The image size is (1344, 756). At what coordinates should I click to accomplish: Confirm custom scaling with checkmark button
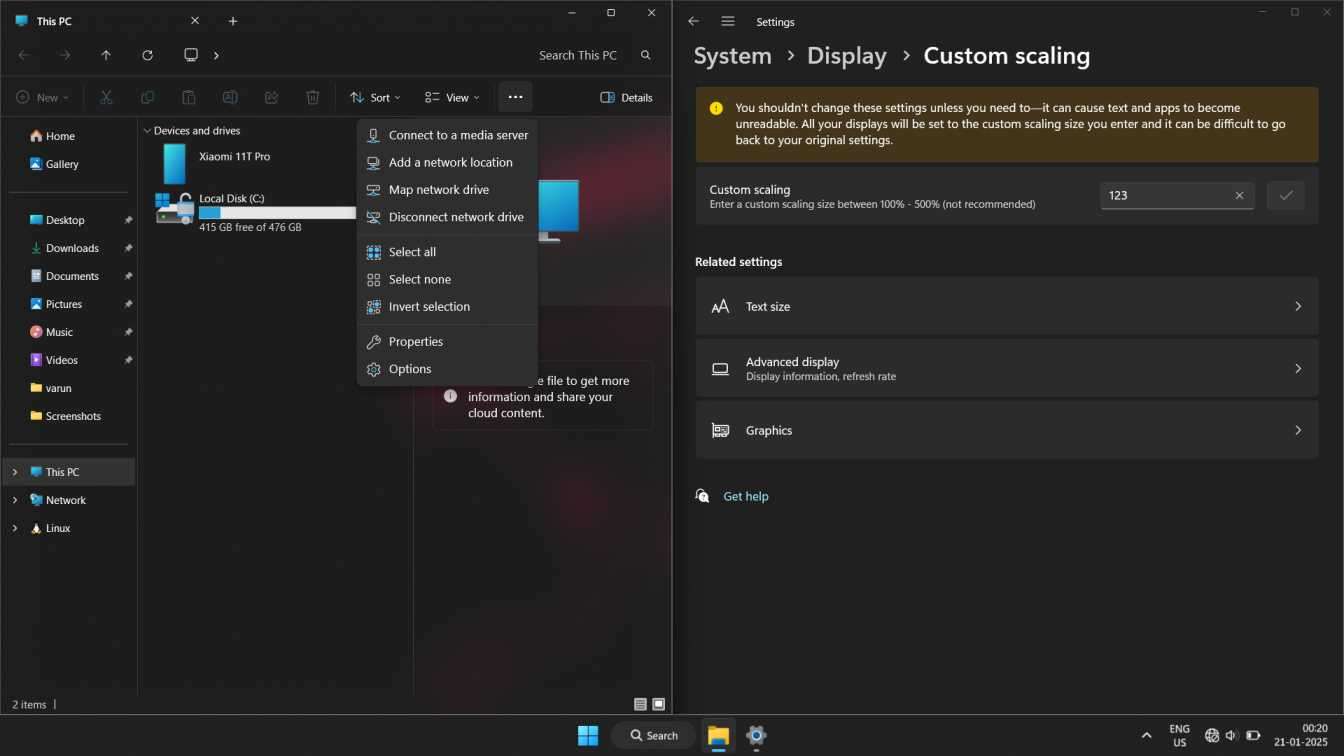click(x=1285, y=196)
